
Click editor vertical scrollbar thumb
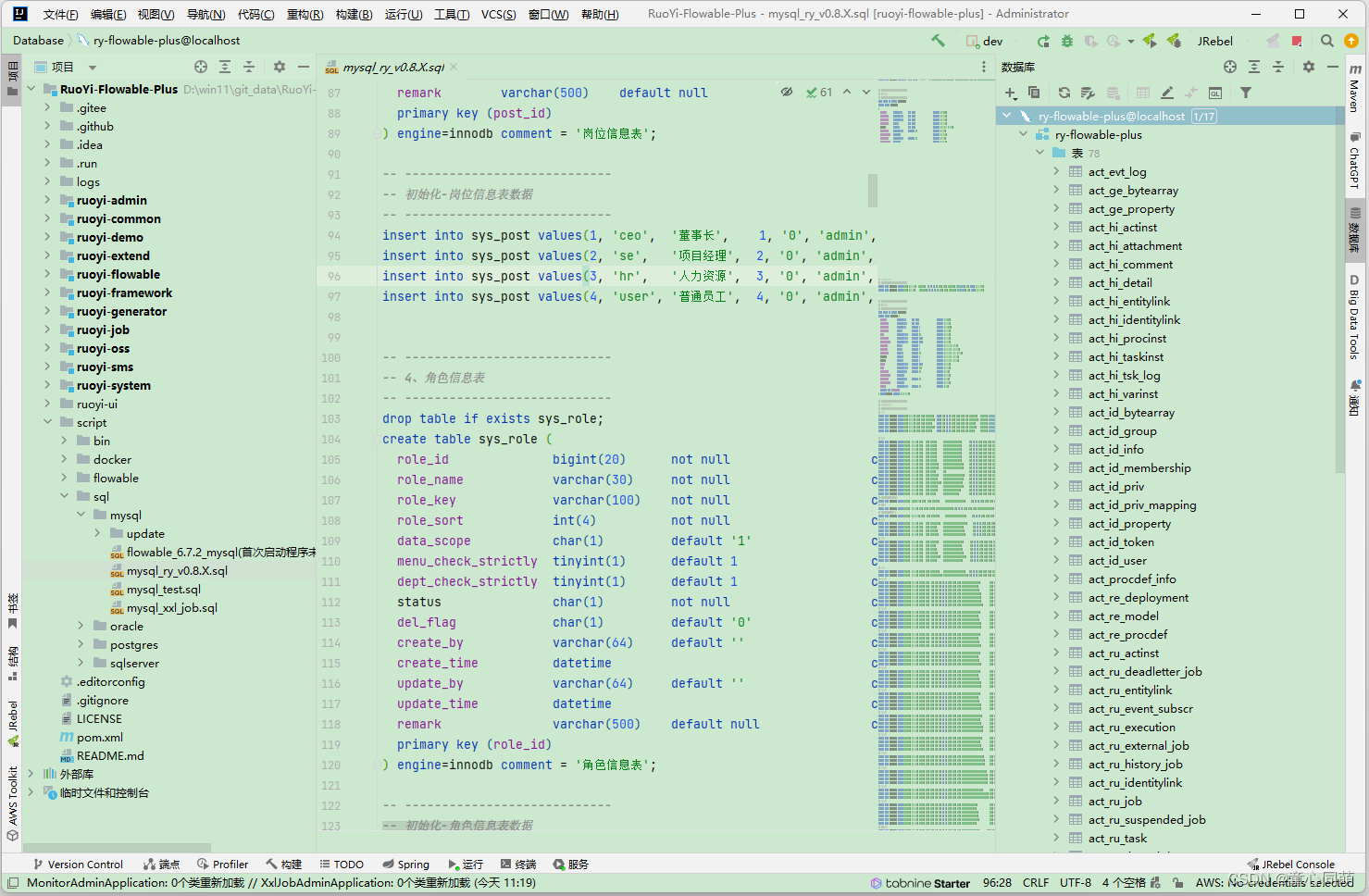872,190
